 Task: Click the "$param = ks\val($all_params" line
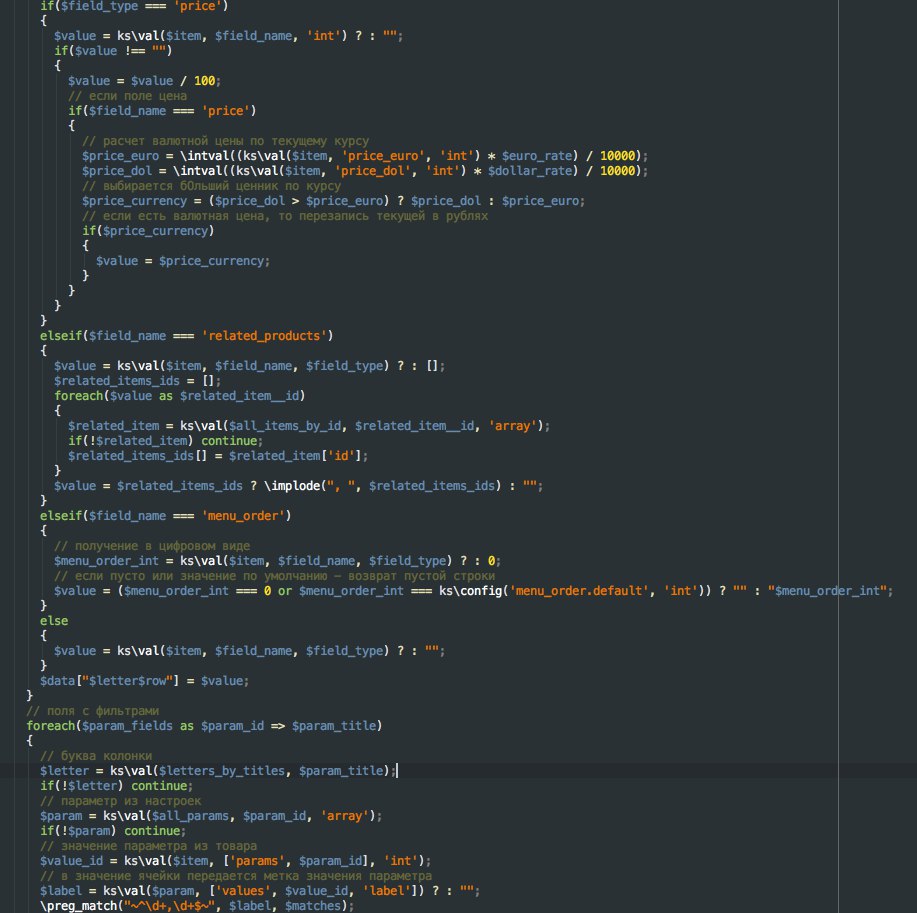click(x=211, y=816)
